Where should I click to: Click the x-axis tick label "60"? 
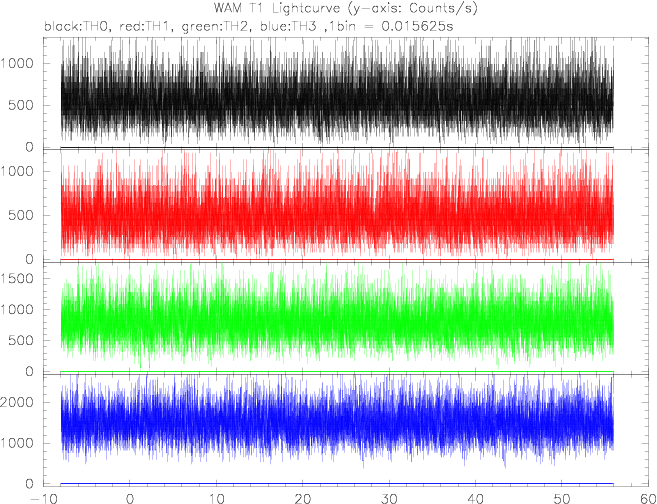coord(648,499)
